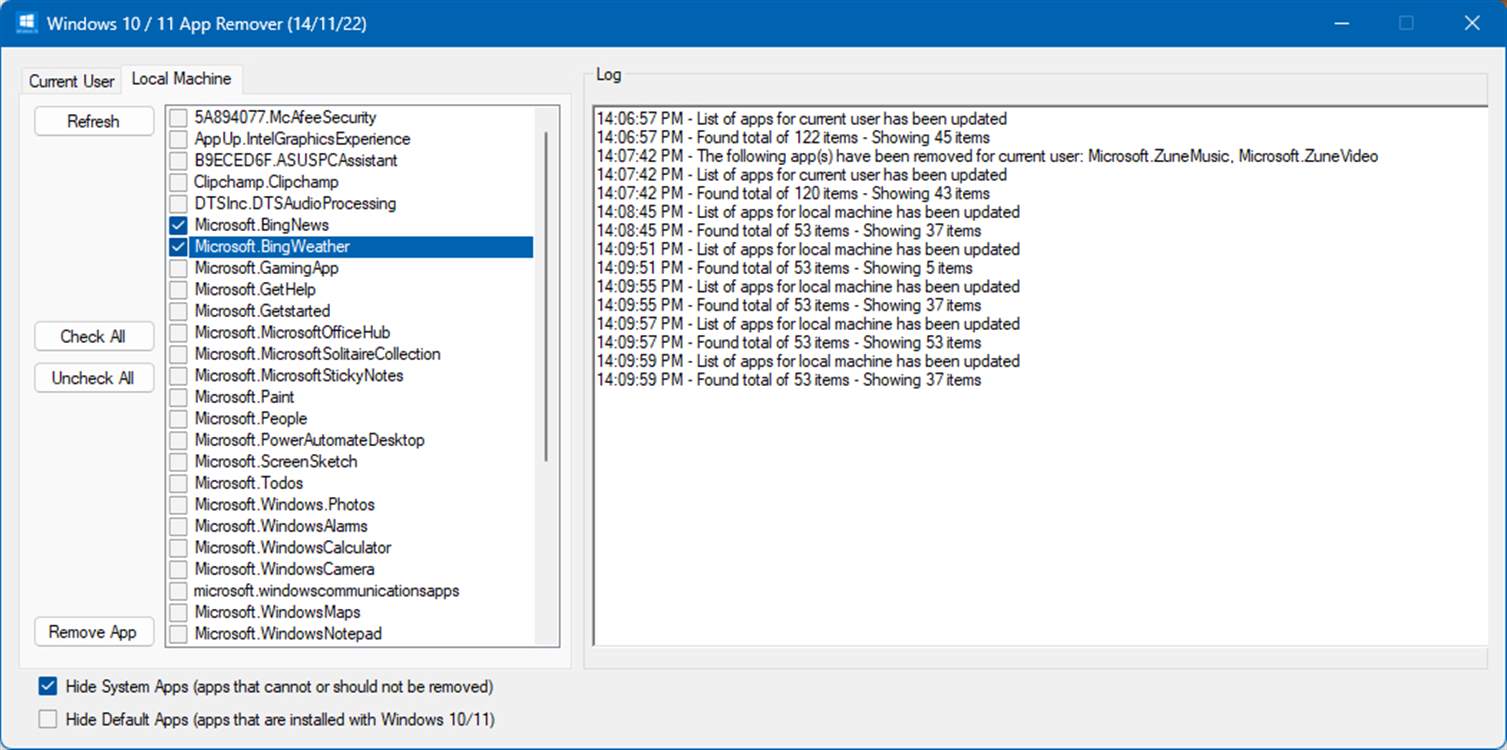The height and width of the screenshot is (750, 1507).
Task: Check the 5A894077.McAfeeSecurity checkbox
Action: 178,117
